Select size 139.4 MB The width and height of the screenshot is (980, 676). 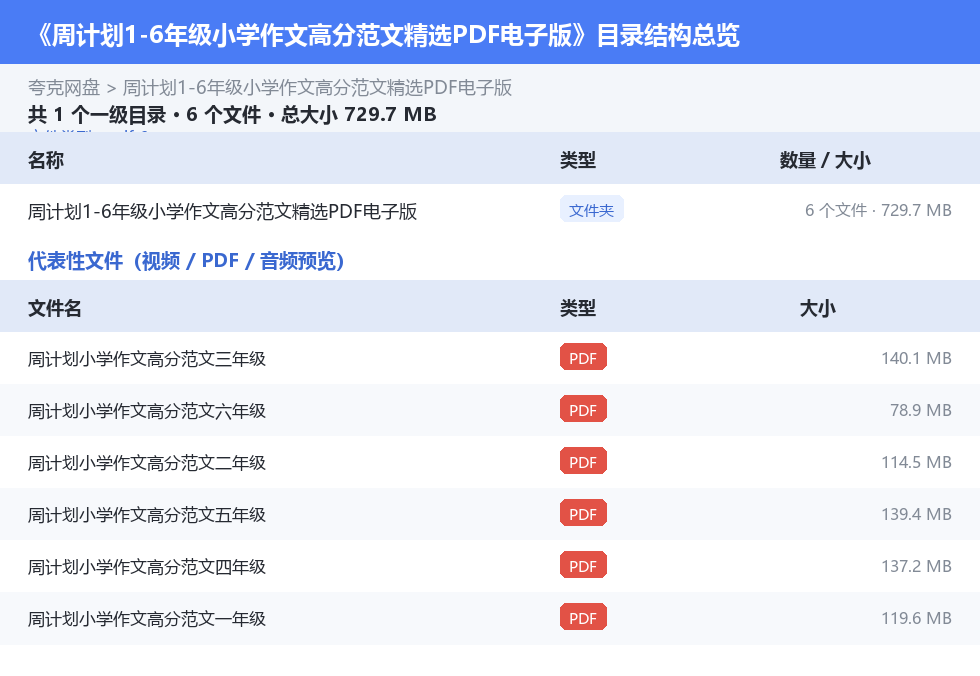[916, 514]
